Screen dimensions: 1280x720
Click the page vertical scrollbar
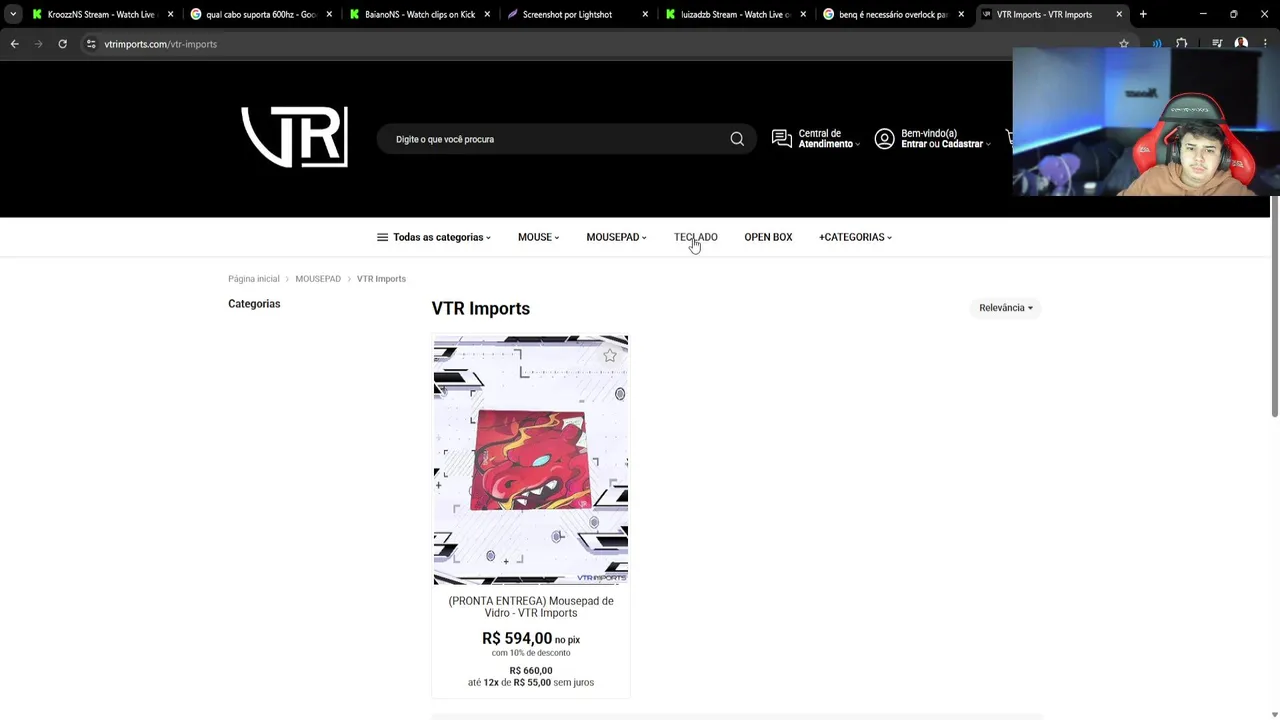coord(1274,306)
